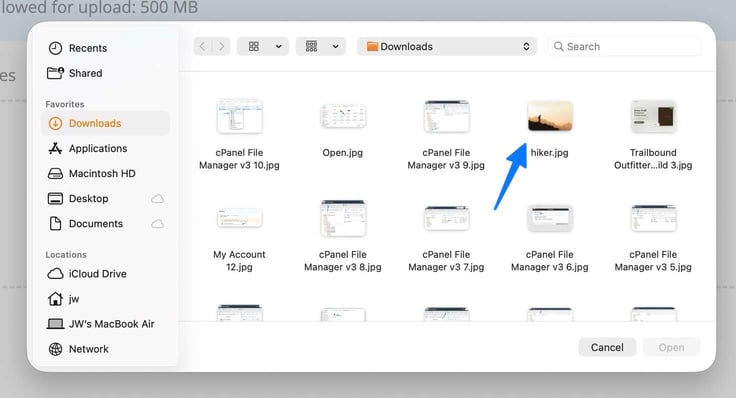The width and height of the screenshot is (736, 398).
Task: Select Macintosh HD in sidebar
Action: click(x=106, y=174)
